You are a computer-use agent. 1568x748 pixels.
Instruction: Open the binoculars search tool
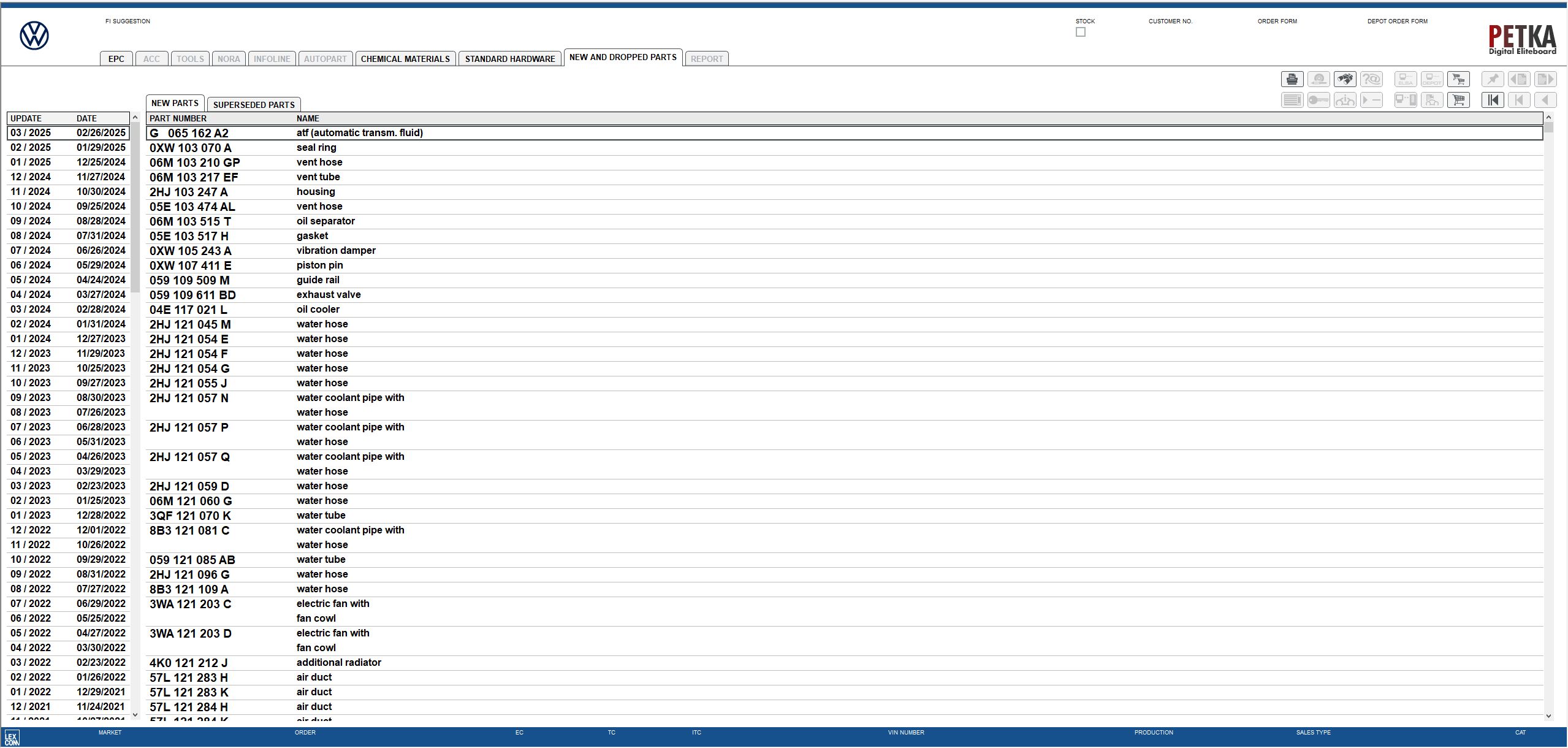coord(1345,79)
